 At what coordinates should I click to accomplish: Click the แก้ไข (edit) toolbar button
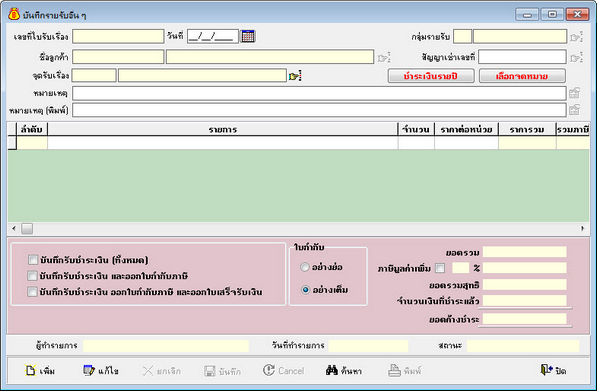(101, 370)
